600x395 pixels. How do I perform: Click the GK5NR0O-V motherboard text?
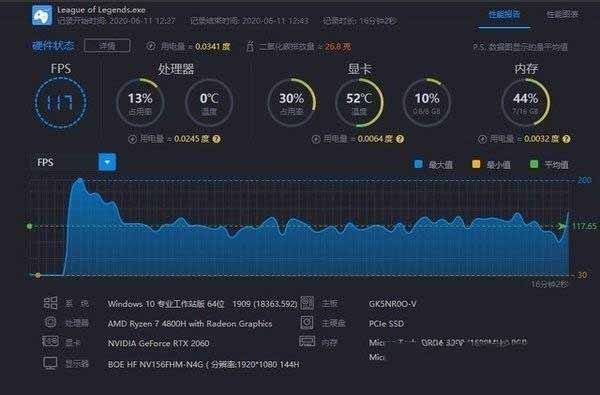393,304
